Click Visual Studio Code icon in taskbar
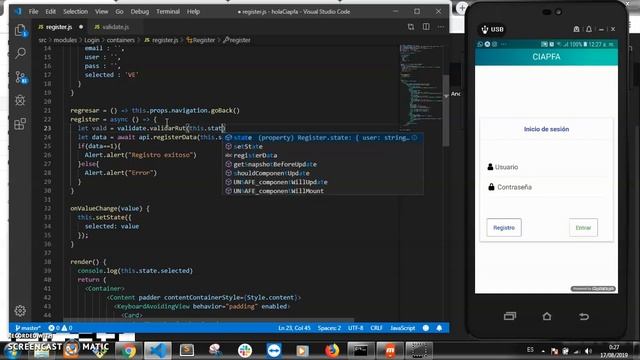The width and height of the screenshot is (640, 360). pyautogui.click(x=158, y=351)
